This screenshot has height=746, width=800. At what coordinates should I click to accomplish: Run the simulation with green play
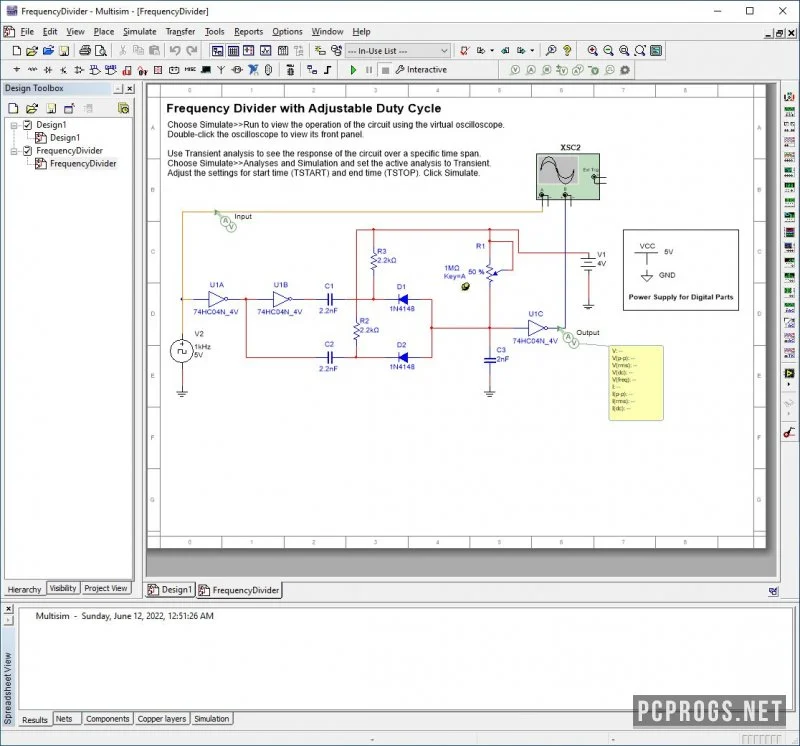tap(353, 70)
